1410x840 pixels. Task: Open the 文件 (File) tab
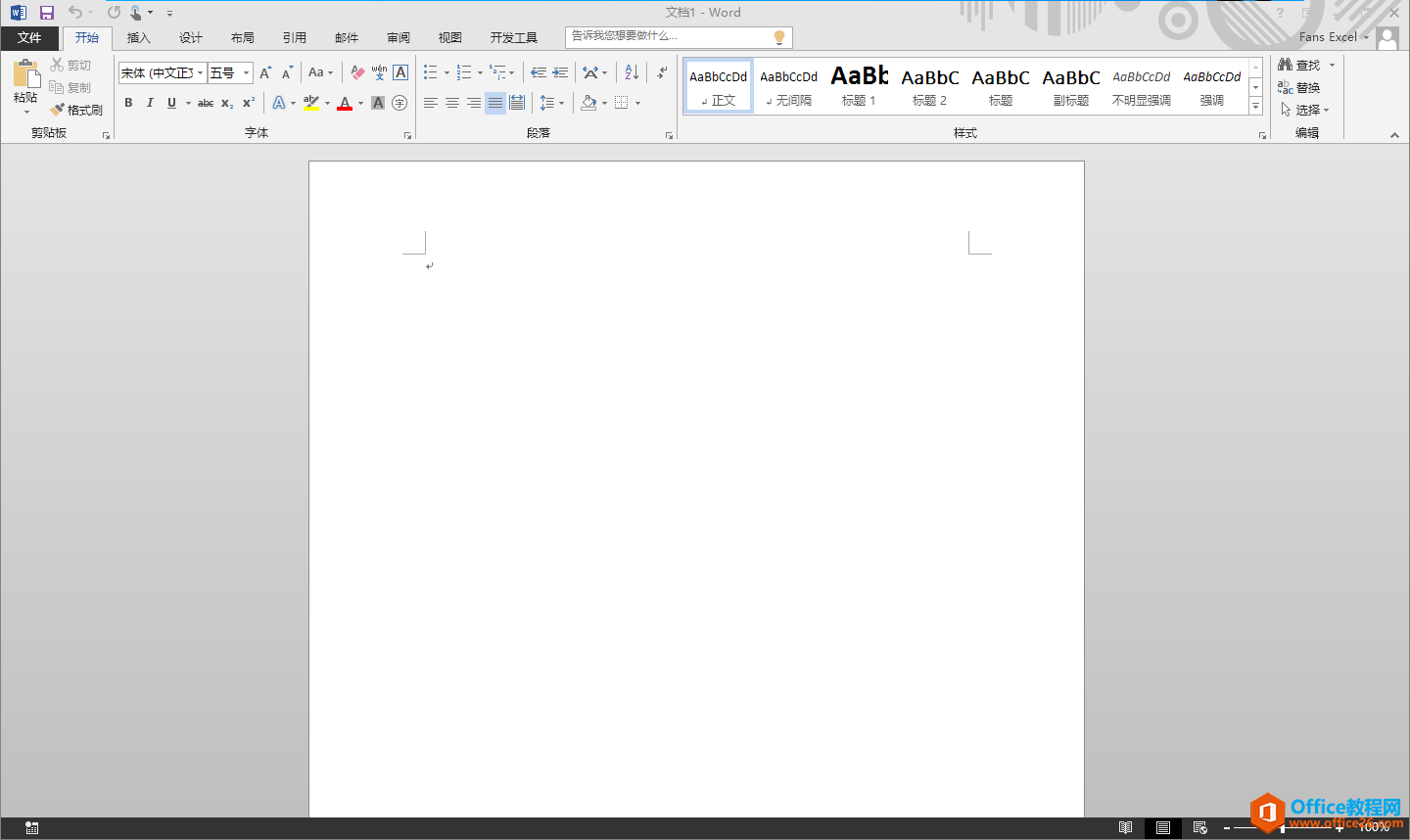pos(29,37)
